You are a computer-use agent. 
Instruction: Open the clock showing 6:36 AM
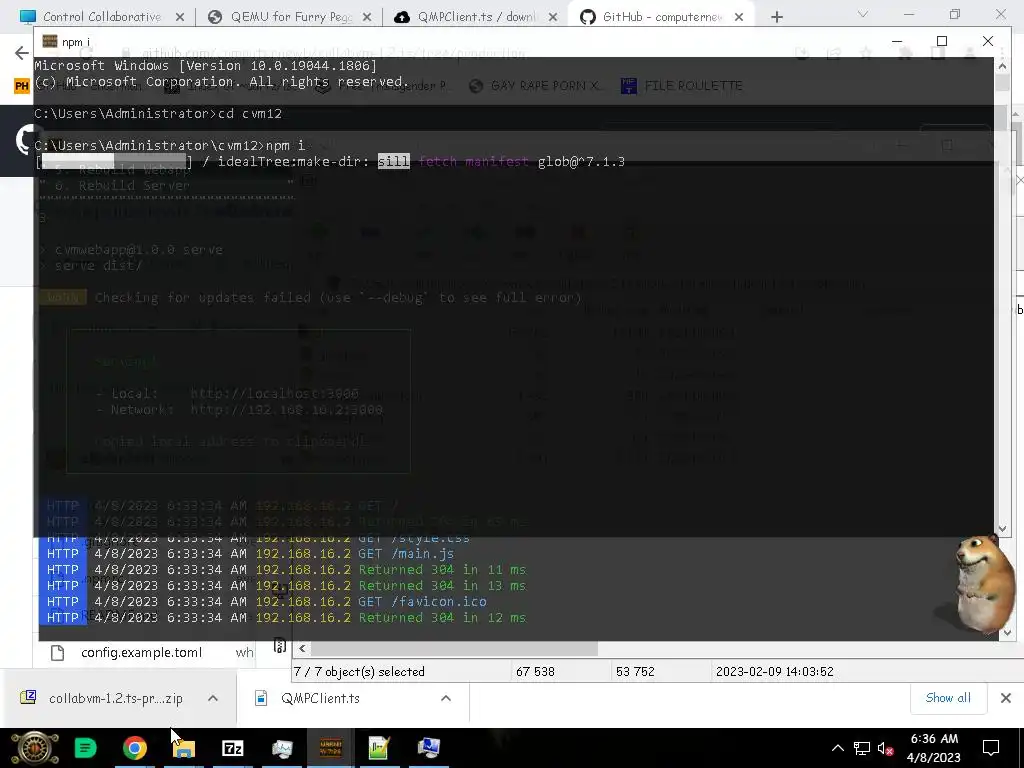(934, 748)
